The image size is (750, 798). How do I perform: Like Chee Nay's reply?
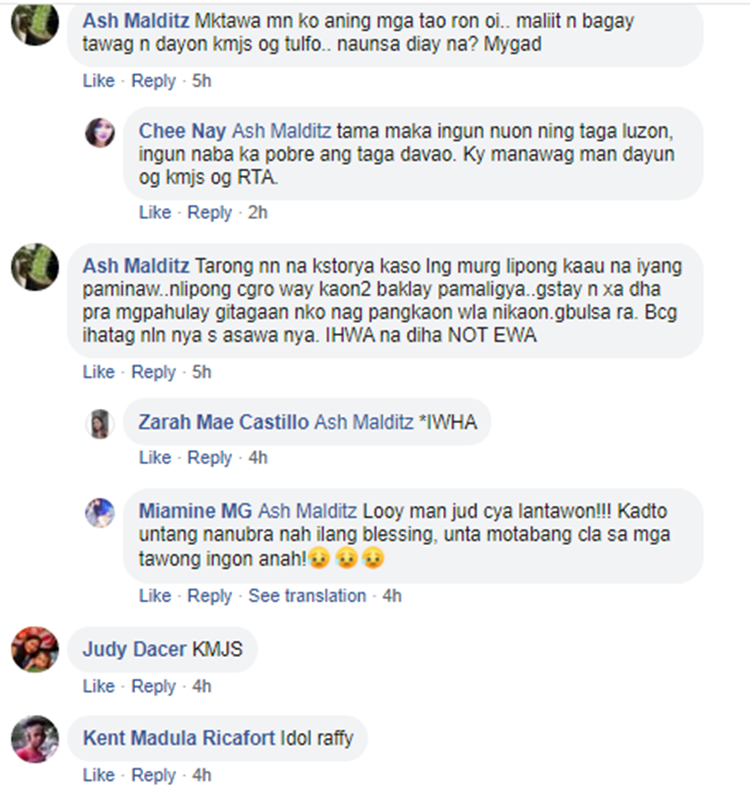(155, 212)
